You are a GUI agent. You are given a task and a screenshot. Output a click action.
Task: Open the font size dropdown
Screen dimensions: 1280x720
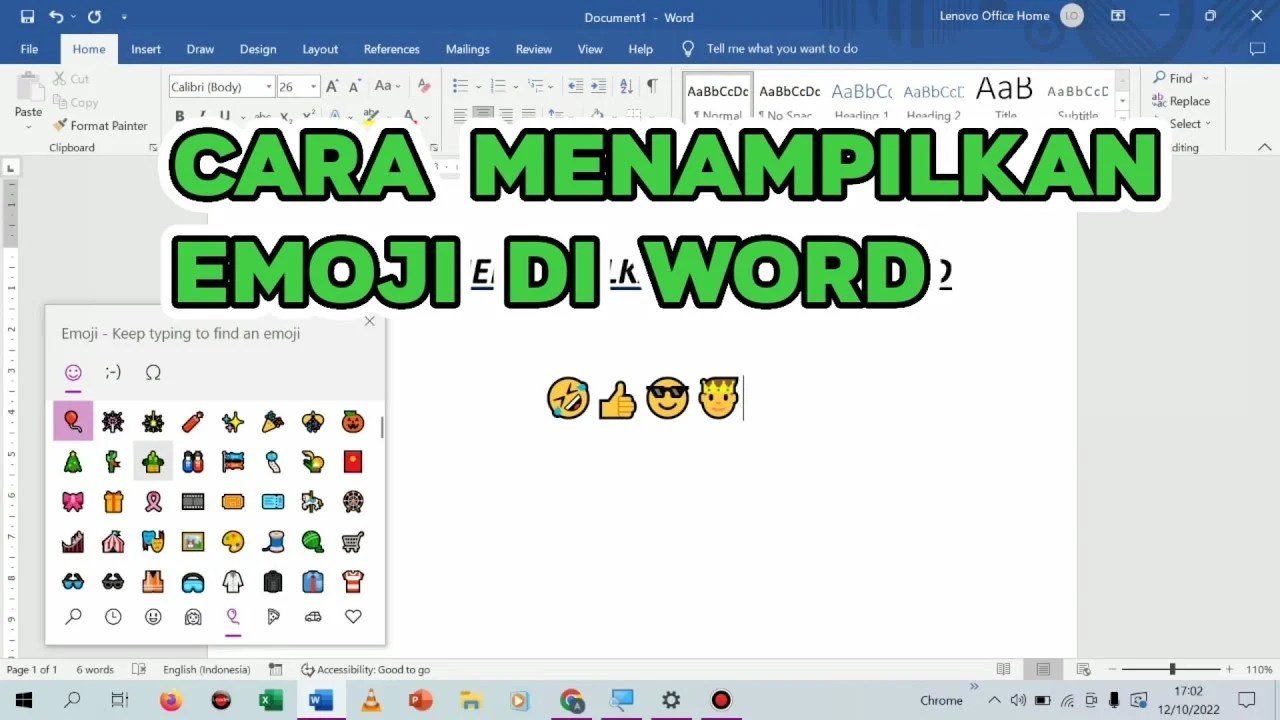tap(313, 87)
